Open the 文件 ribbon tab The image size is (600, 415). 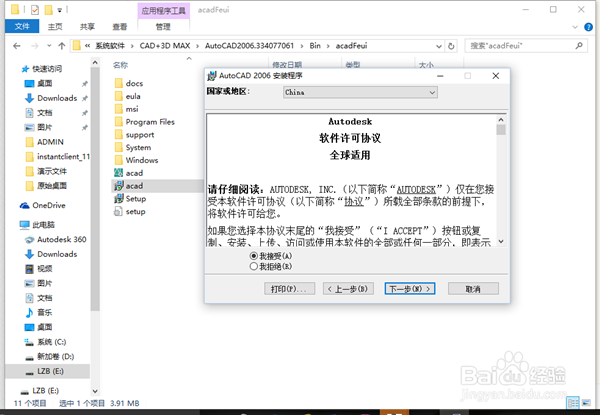22,26
